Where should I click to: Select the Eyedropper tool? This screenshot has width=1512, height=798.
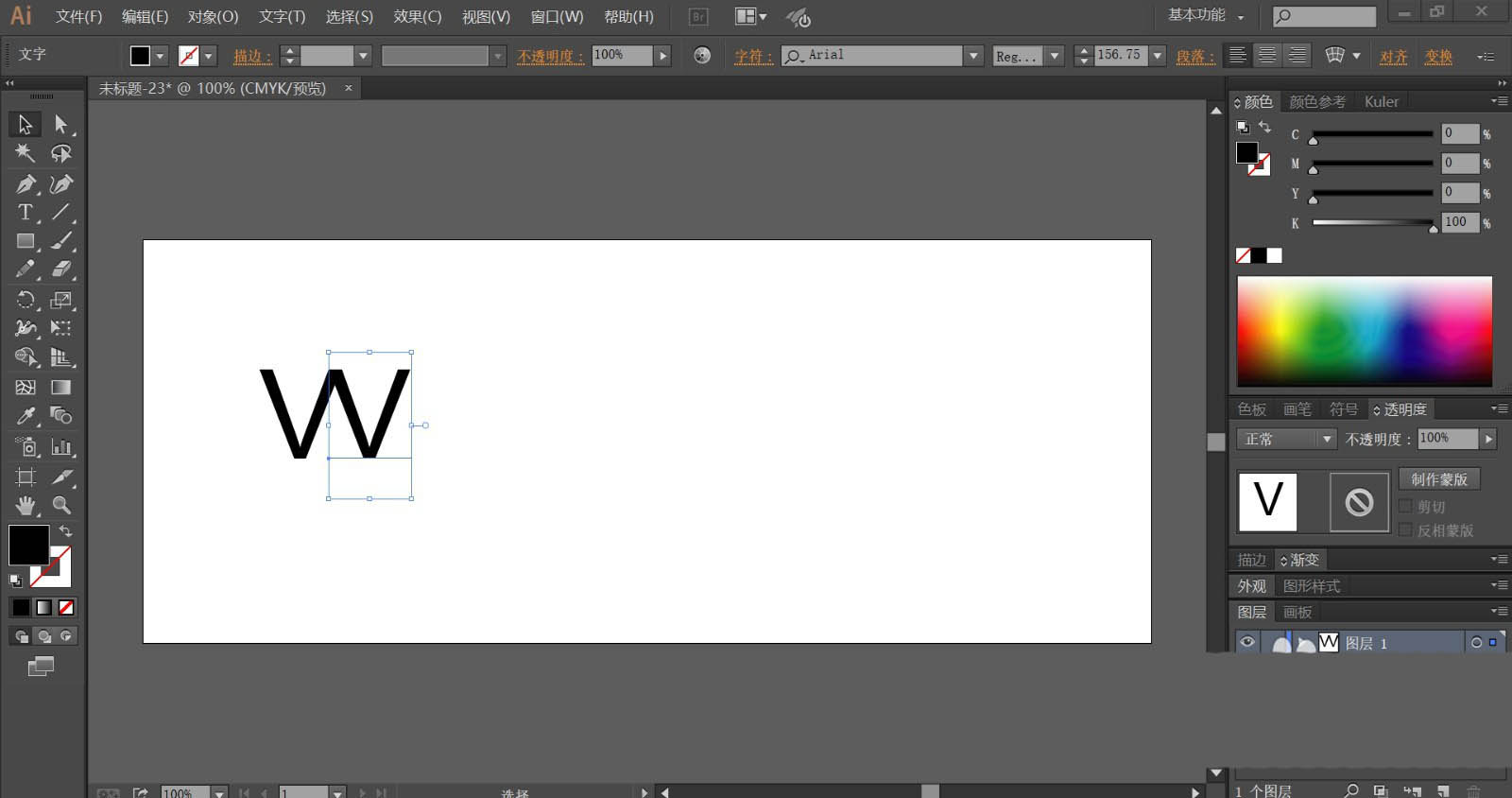[x=26, y=416]
